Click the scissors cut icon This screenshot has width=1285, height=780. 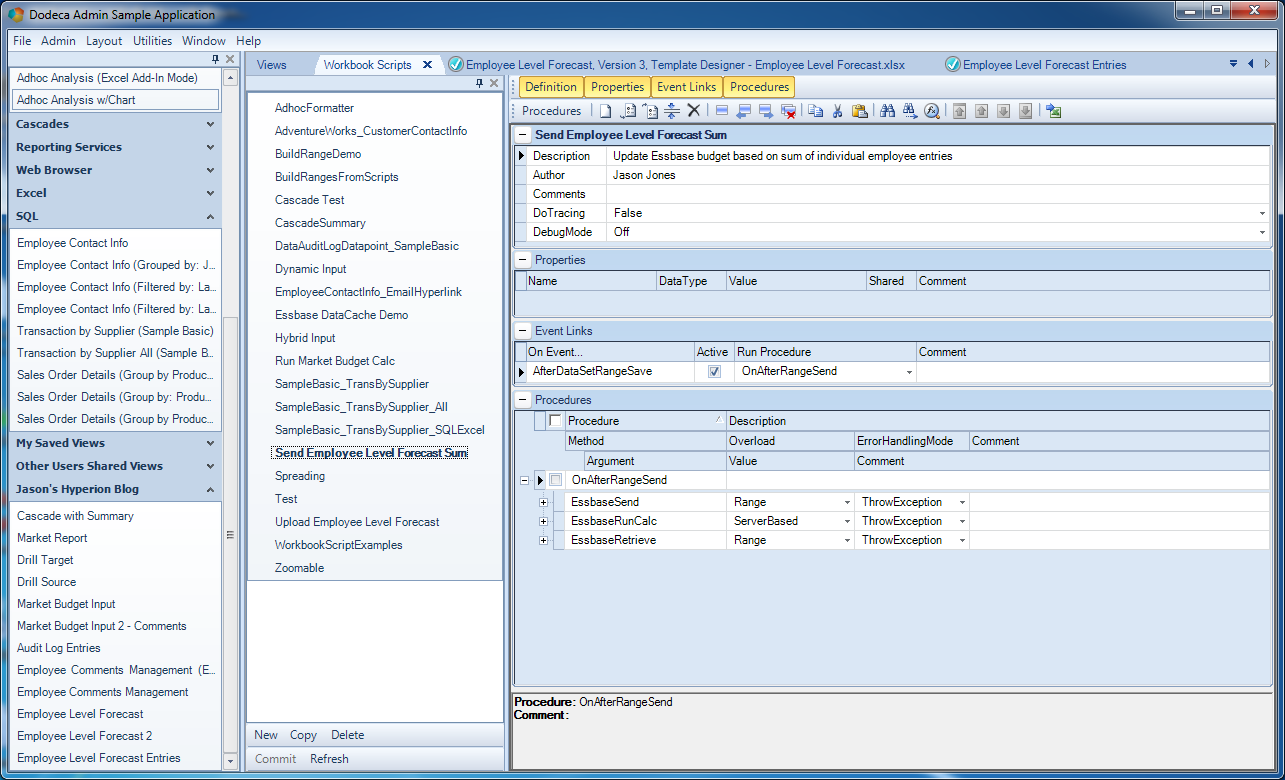(838, 111)
